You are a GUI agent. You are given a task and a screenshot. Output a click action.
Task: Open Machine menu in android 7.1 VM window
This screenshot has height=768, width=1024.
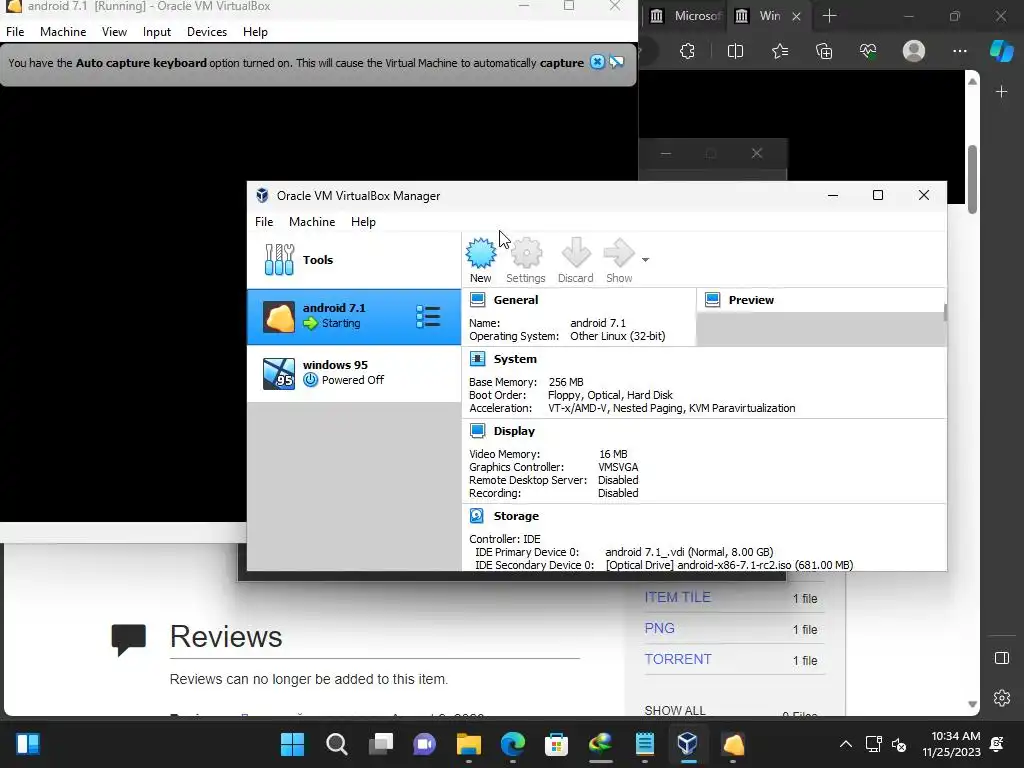coord(63,32)
